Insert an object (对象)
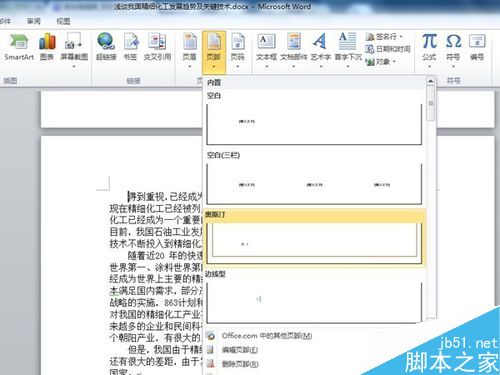Image resolution: width=500 pixels, height=375 pixels. point(380,62)
